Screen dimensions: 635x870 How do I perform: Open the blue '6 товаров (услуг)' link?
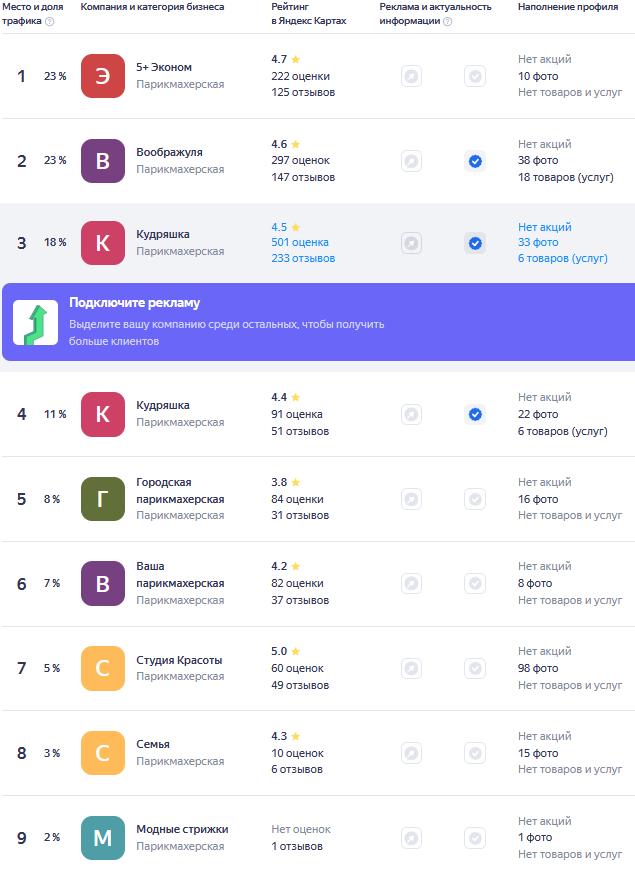[x=563, y=259]
